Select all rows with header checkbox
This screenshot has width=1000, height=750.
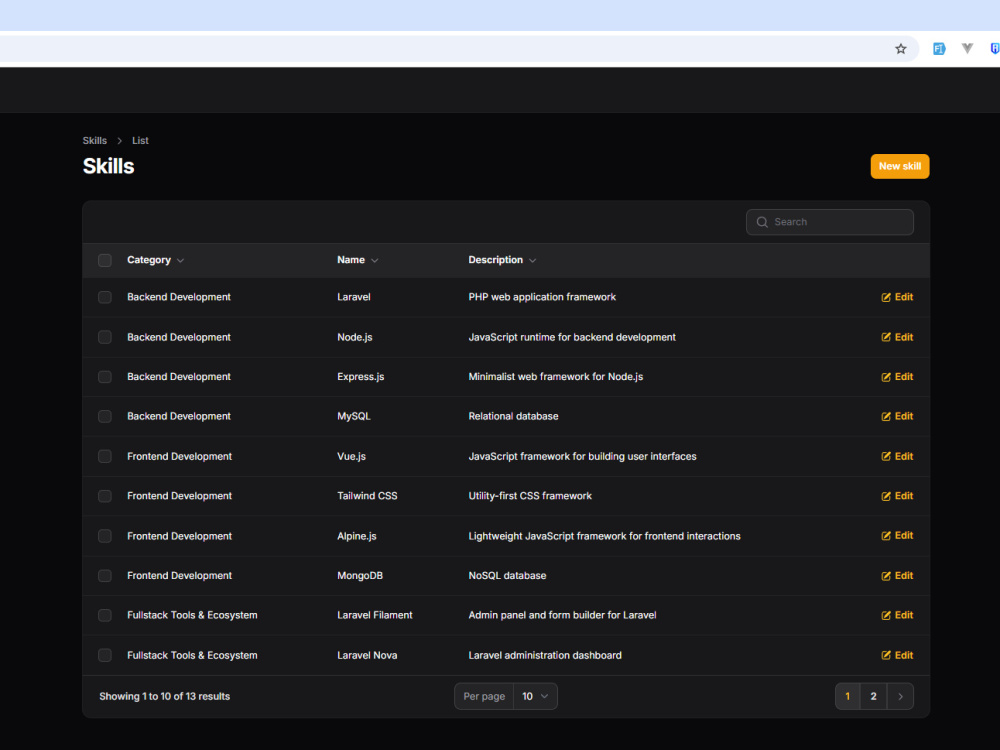tap(105, 260)
